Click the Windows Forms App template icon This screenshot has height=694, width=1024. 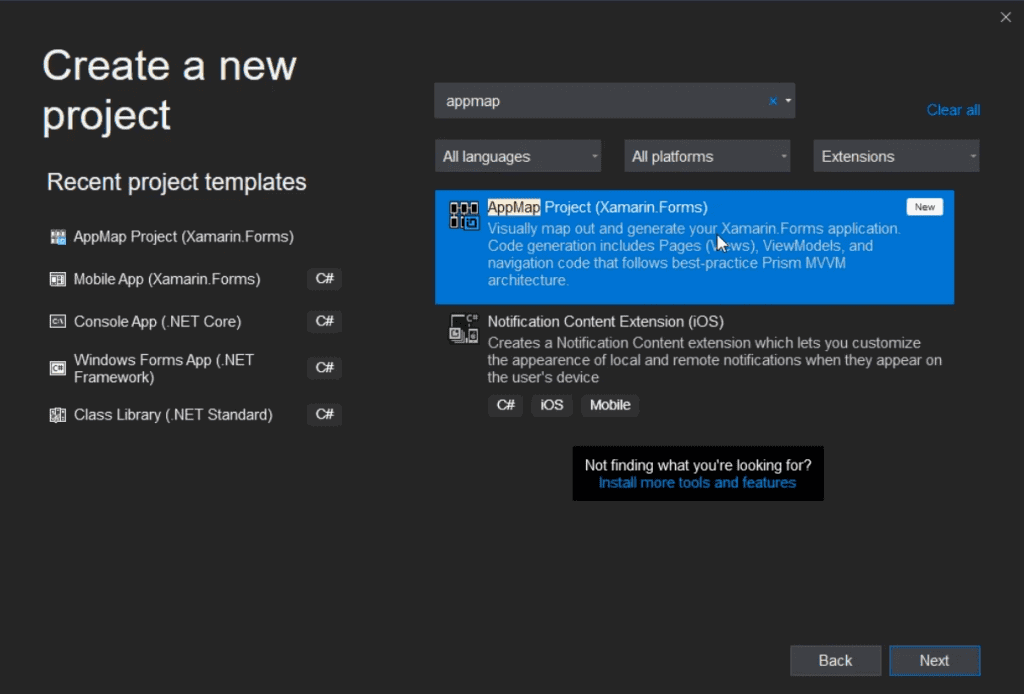pos(58,368)
